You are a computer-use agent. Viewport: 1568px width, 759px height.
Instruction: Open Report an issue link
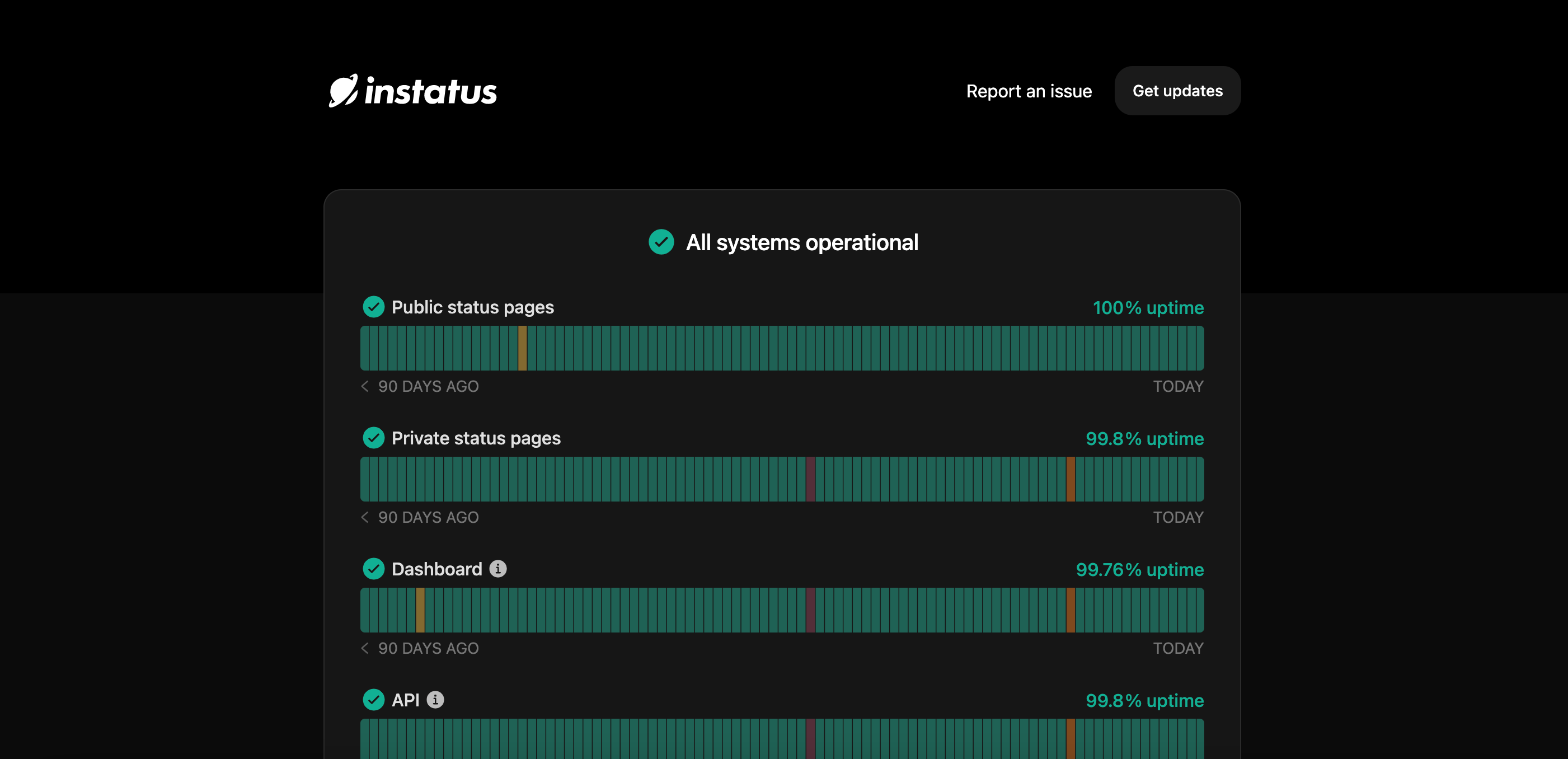pos(1029,91)
